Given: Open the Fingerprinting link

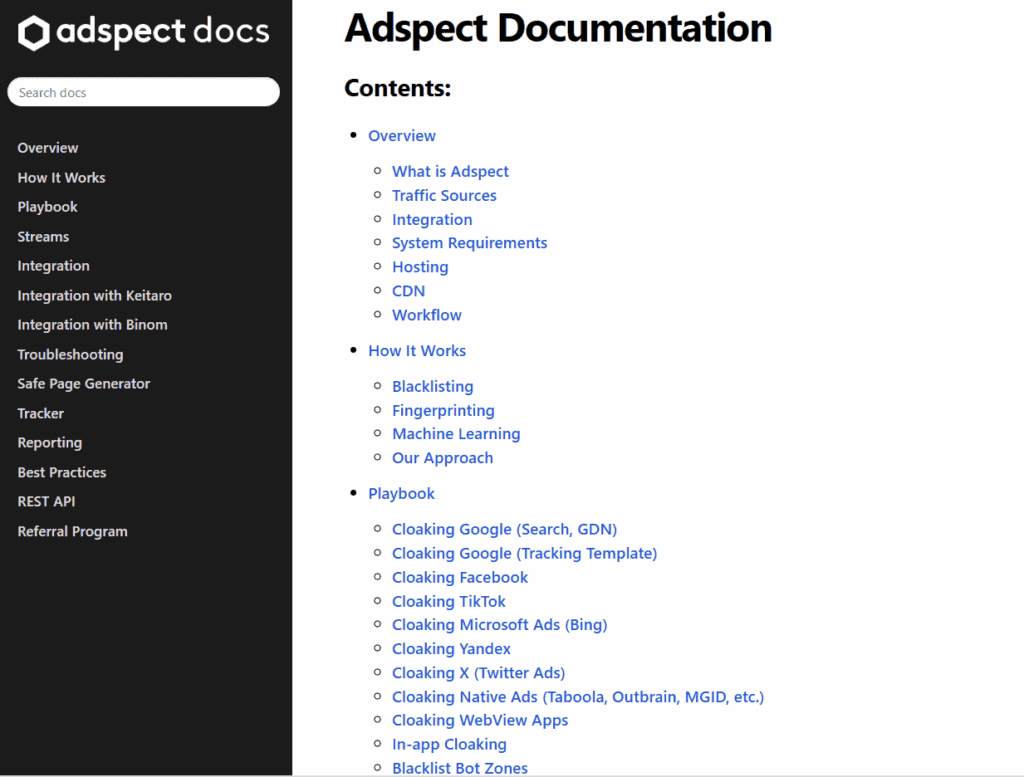Looking at the screenshot, I should 443,411.
